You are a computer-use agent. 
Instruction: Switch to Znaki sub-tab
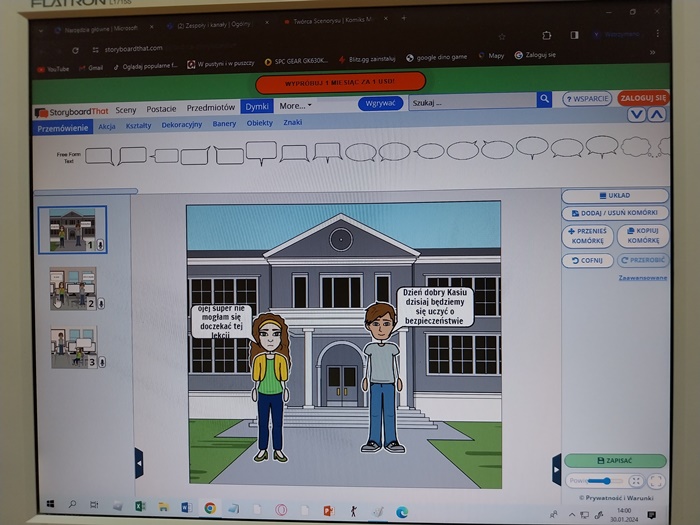tap(293, 122)
